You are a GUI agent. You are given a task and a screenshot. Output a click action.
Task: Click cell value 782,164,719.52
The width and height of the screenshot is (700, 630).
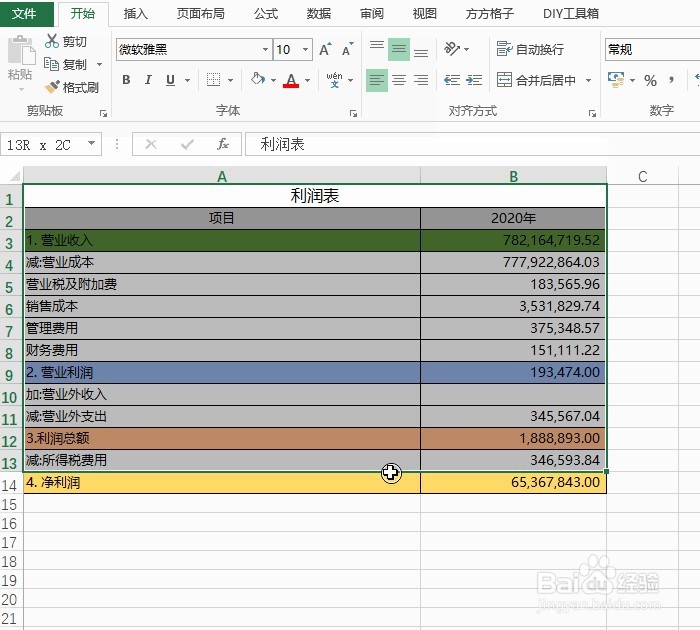pyautogui.click(x=513, y=240)
